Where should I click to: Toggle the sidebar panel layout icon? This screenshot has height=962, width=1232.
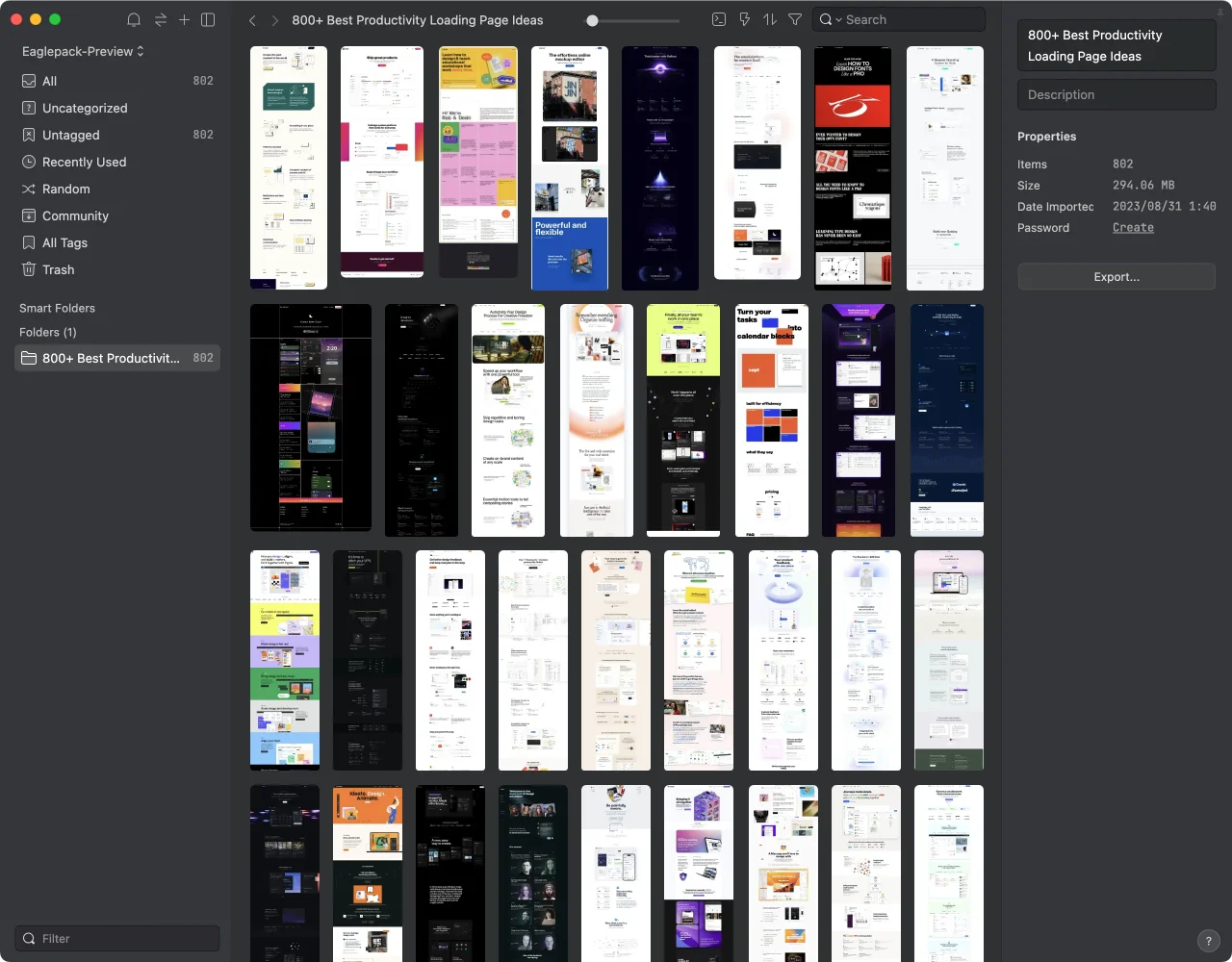[208, 20]
